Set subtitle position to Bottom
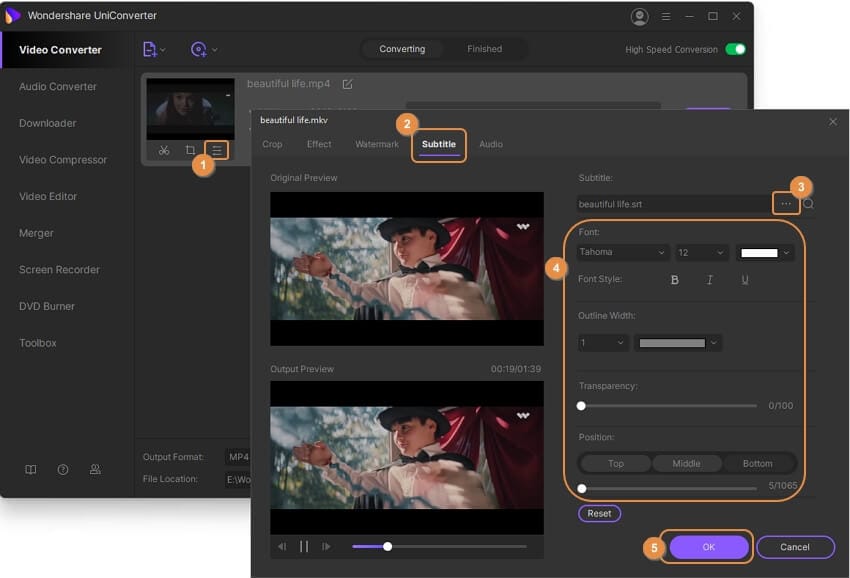 click(757, 464)
